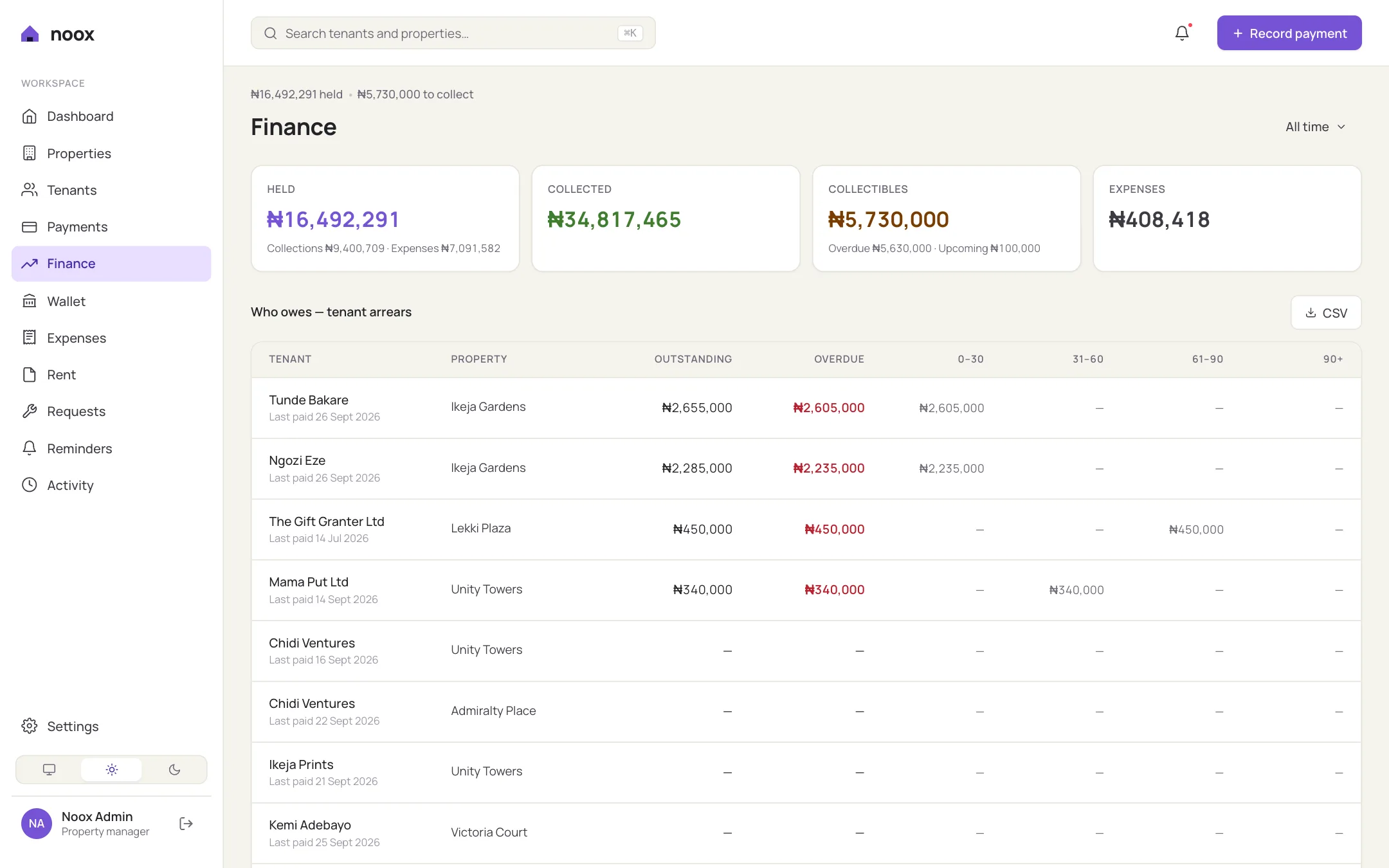Click the Reminders bell icon in sidebar
The height and width of the screenshot is (868, 1389).
(x=30, y=448)
